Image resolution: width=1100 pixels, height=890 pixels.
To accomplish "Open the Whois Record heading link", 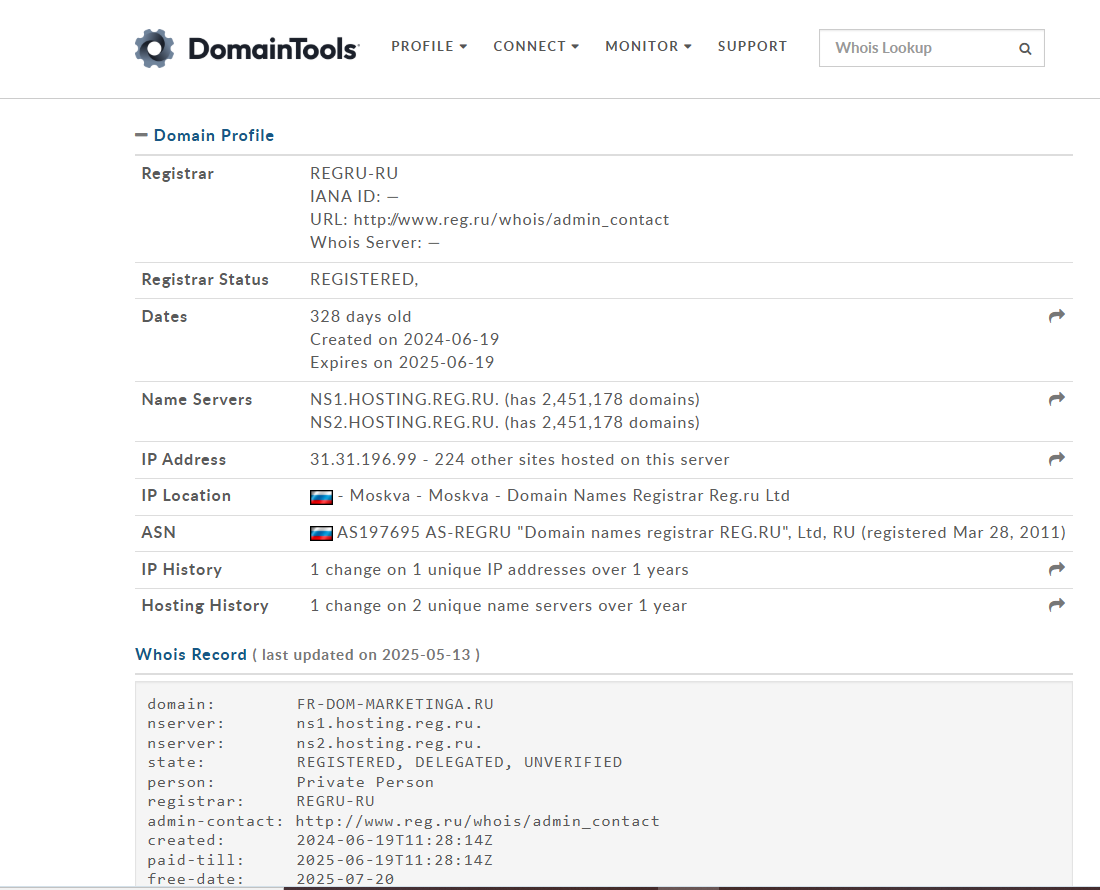I will [x=191, y=655].
